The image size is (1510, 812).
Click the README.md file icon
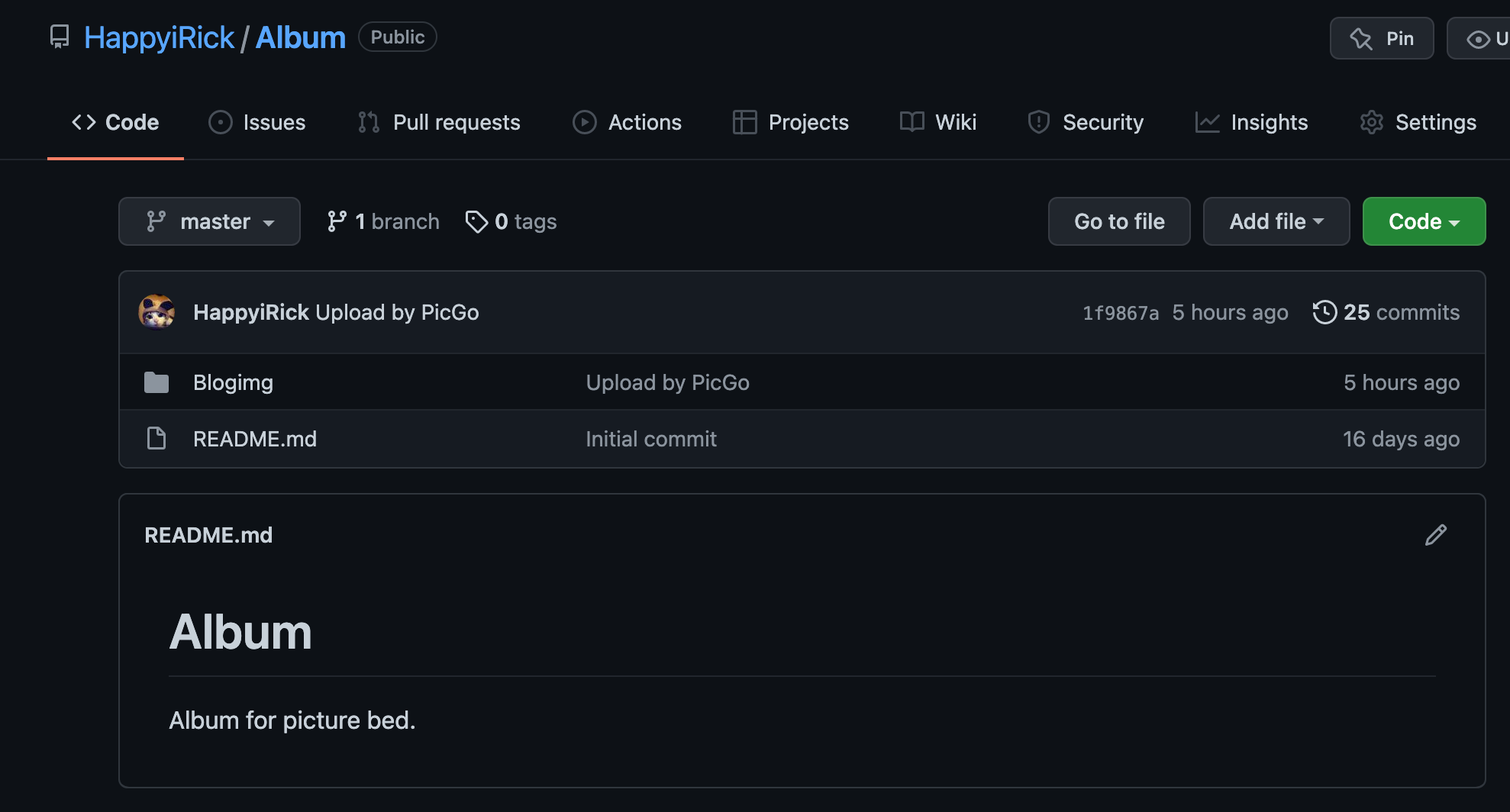(x=156, y=439)
